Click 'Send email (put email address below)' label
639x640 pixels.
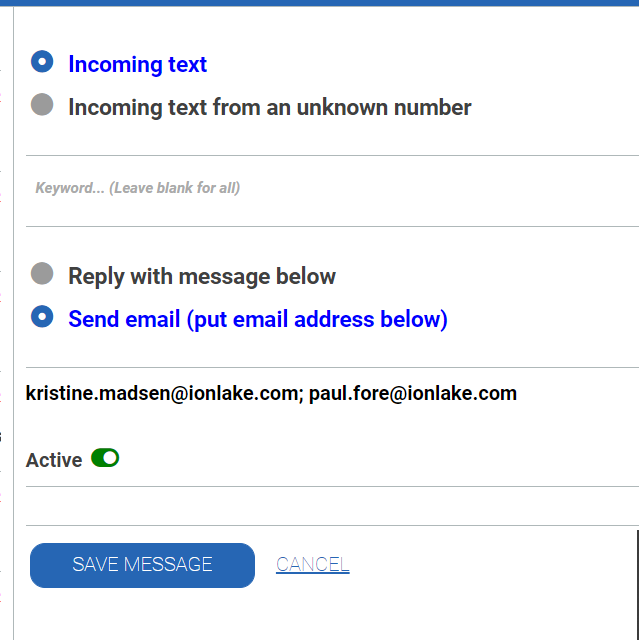(257, 320)
